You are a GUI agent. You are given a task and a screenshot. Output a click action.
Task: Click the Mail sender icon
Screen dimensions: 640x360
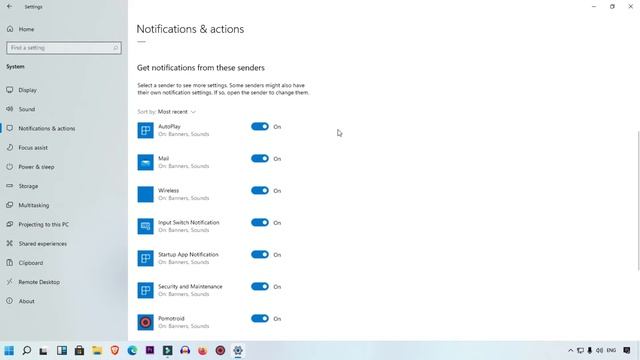[145, 162]
